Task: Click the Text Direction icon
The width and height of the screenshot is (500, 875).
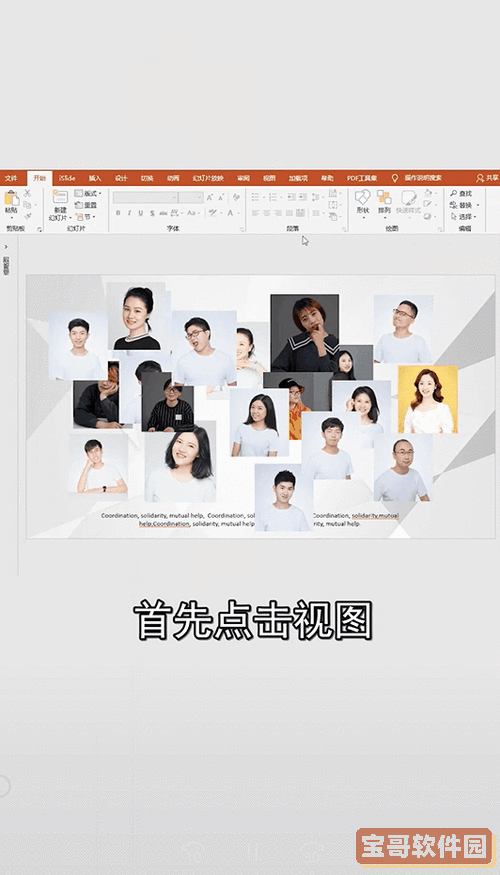Action: [334, 193]
